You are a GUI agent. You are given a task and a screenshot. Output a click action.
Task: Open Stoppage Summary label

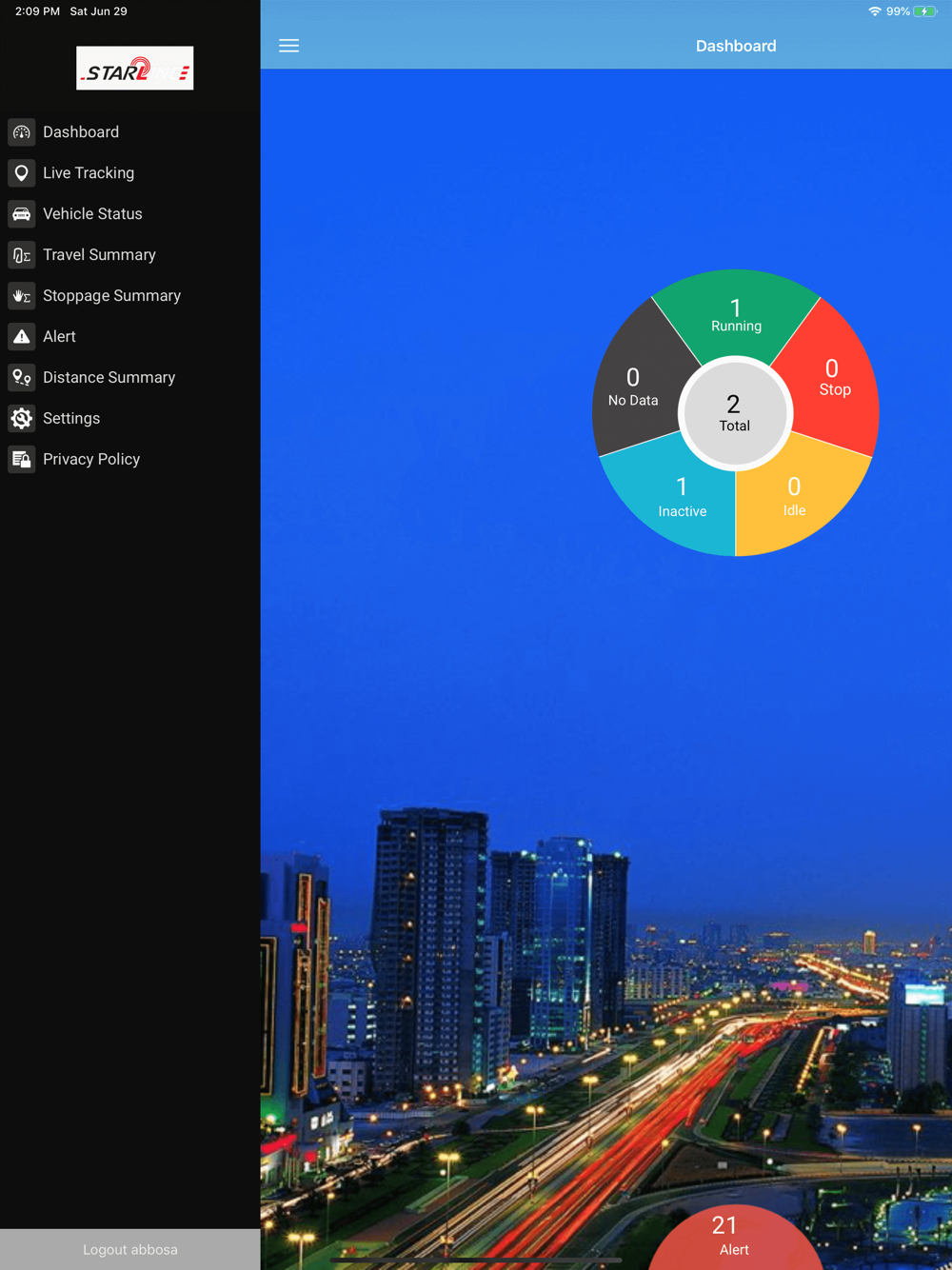(x=111, y=296)
